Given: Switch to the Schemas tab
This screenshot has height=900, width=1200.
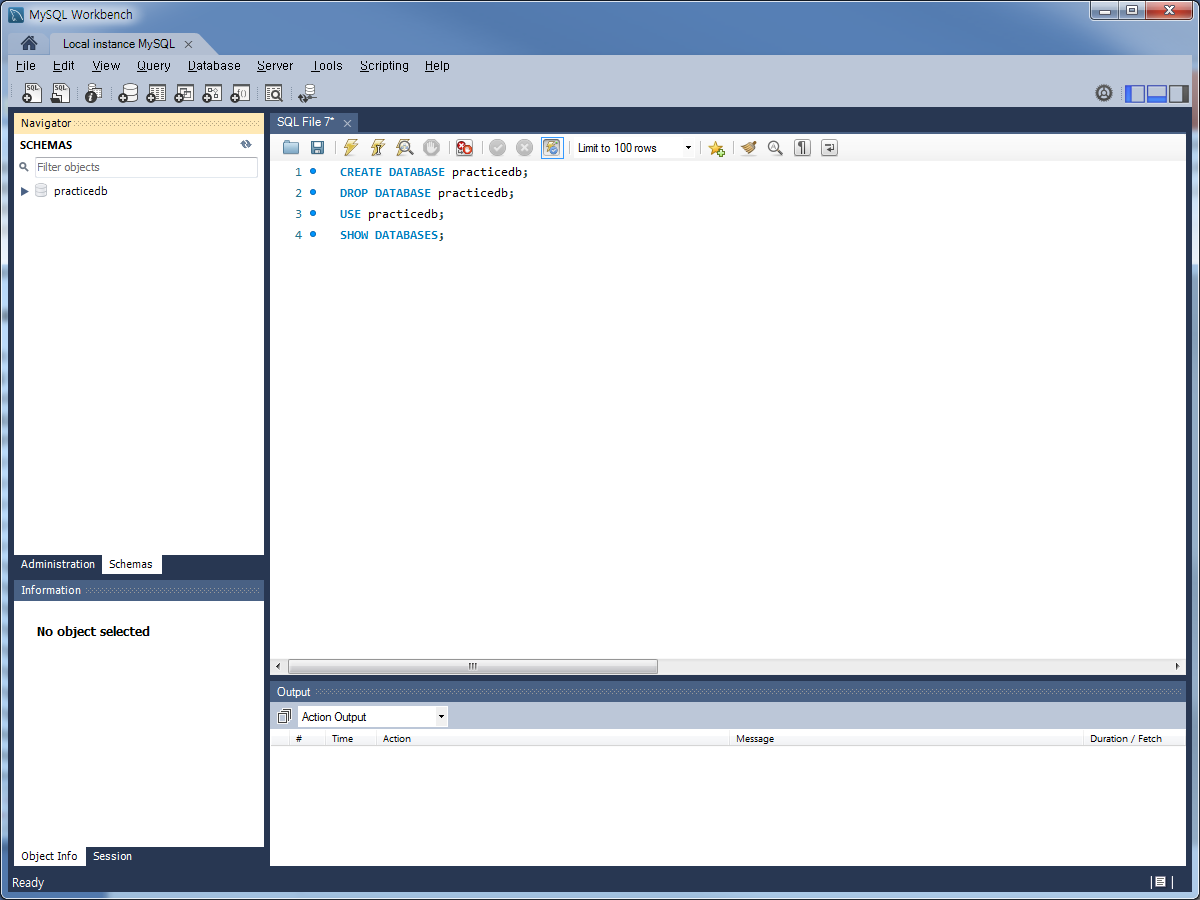Looking at the screenshot, I should point(131,564).
